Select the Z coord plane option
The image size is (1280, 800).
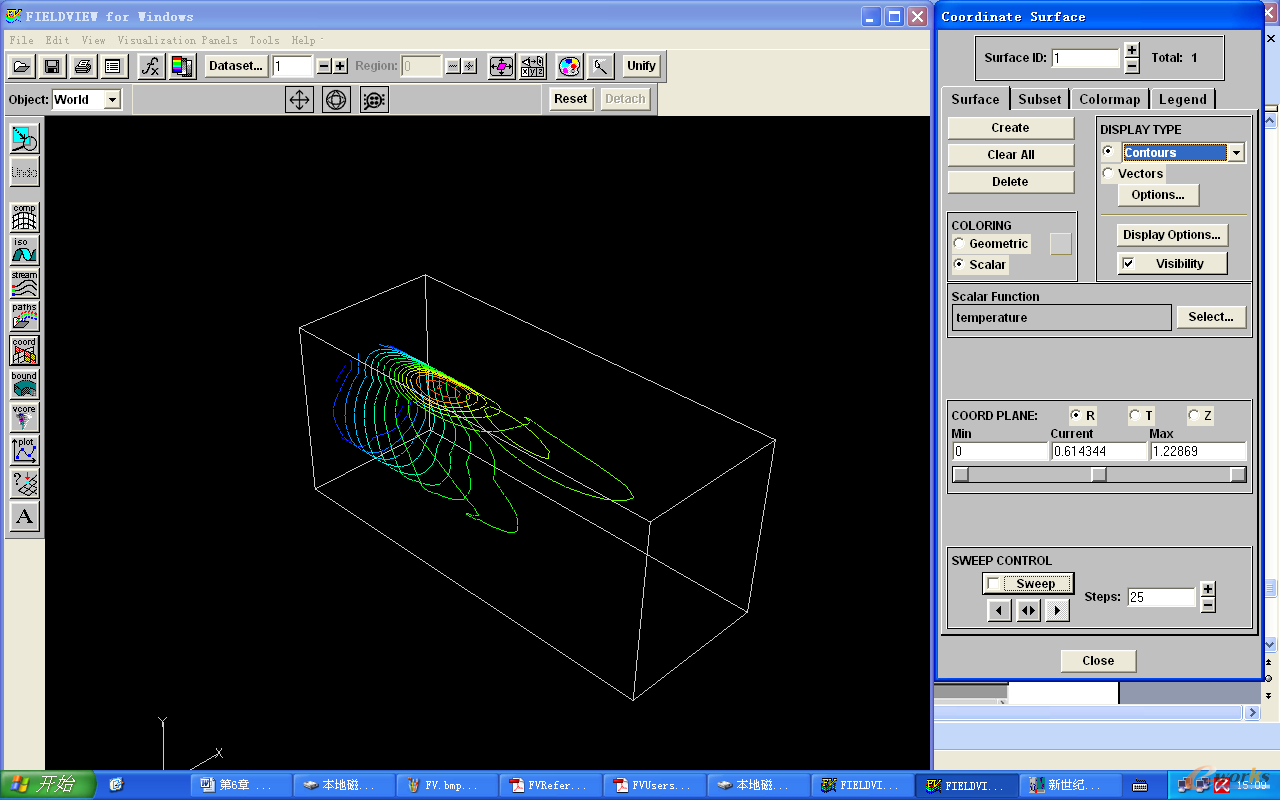pyautogui.click(x=1194, y=415)
